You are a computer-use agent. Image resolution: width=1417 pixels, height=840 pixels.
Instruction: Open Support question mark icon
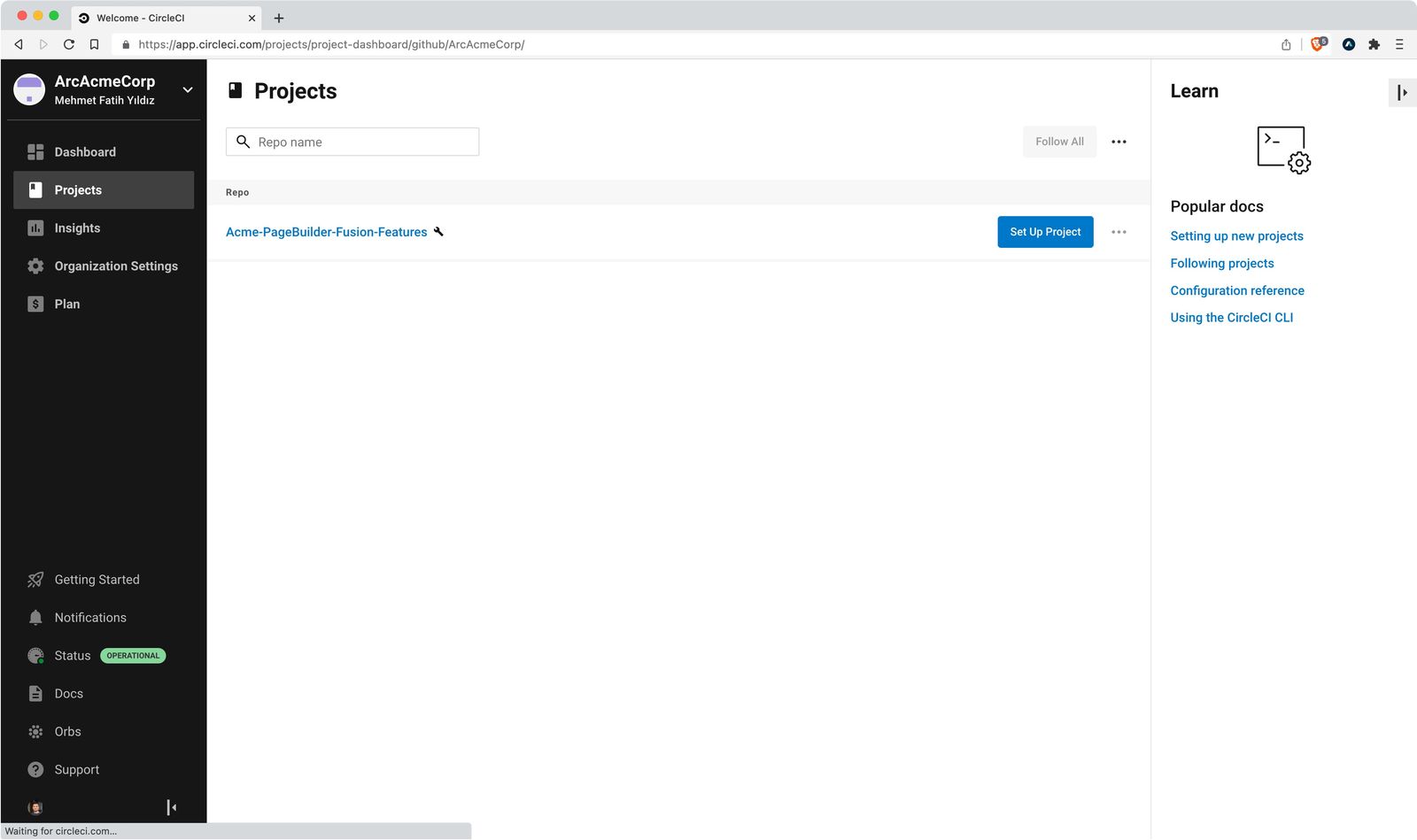tap(35, 770)
